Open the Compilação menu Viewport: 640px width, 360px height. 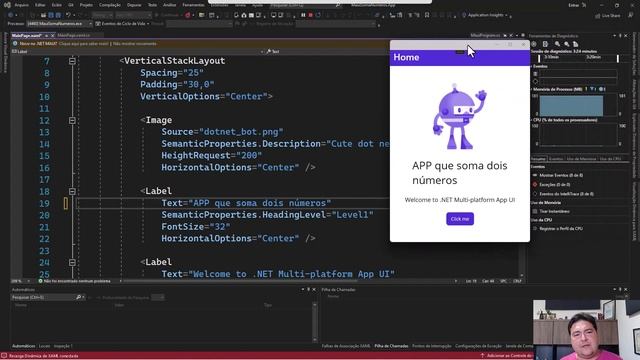click(x=110, y=5)
